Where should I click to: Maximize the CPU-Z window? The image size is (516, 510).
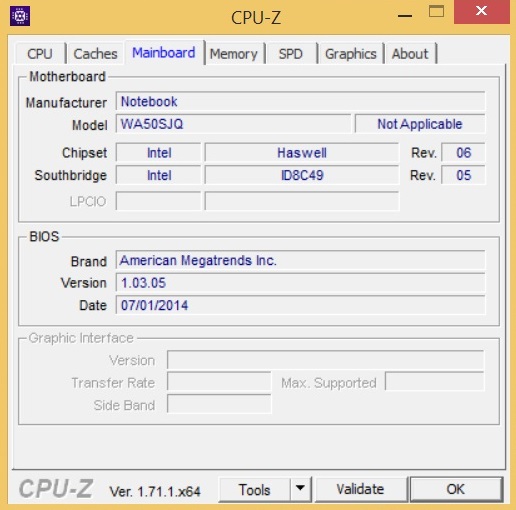point(436,12)
